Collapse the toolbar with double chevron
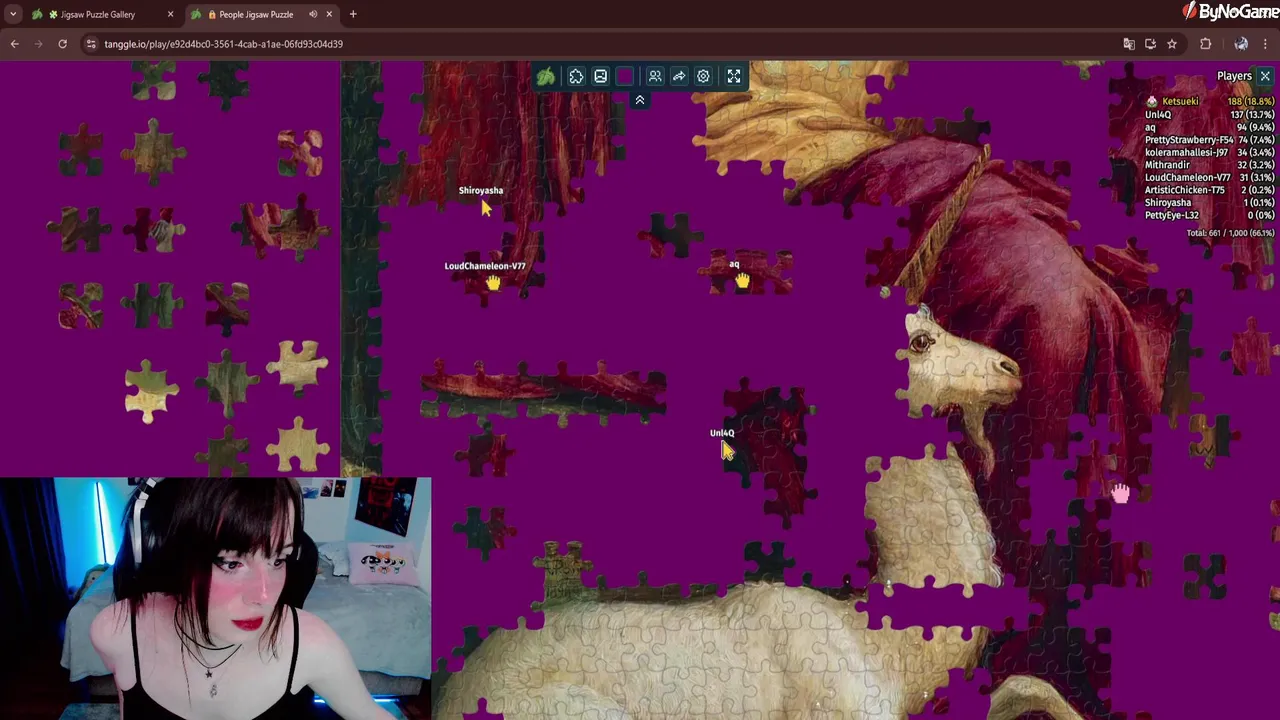The image size is (1280, 720). coord(640,100)
